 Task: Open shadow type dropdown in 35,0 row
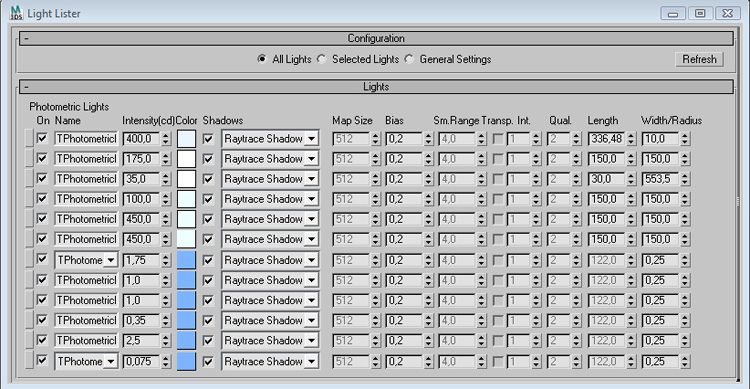(311, 179)
